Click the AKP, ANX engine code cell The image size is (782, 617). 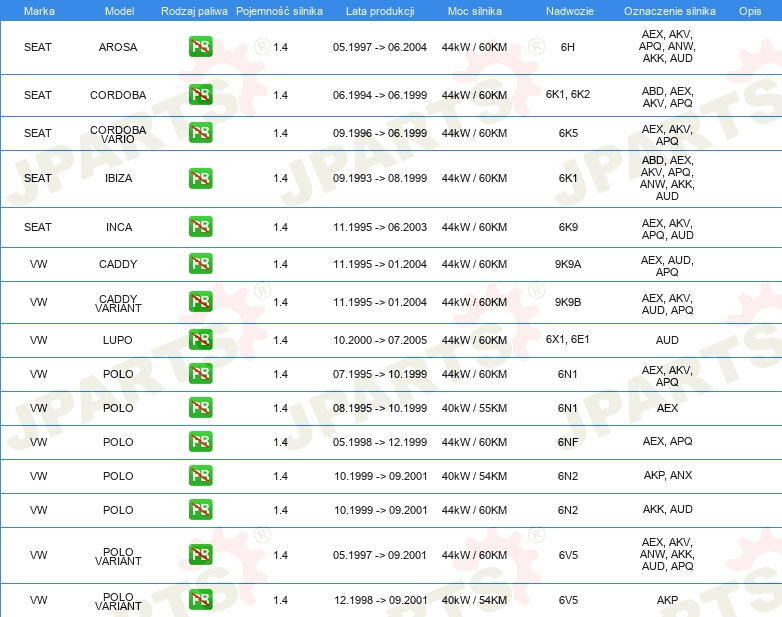[x=668, y=475]
